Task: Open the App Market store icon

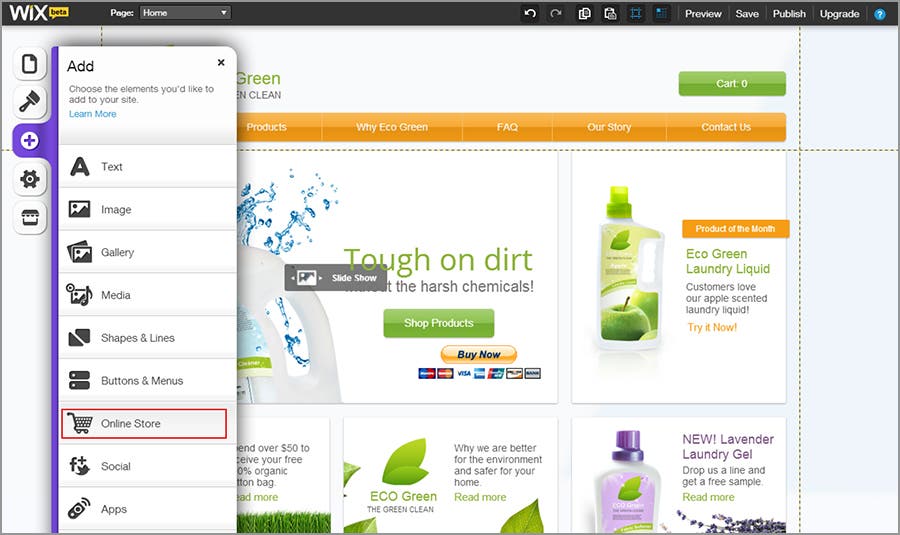Action: coord(30,217)
